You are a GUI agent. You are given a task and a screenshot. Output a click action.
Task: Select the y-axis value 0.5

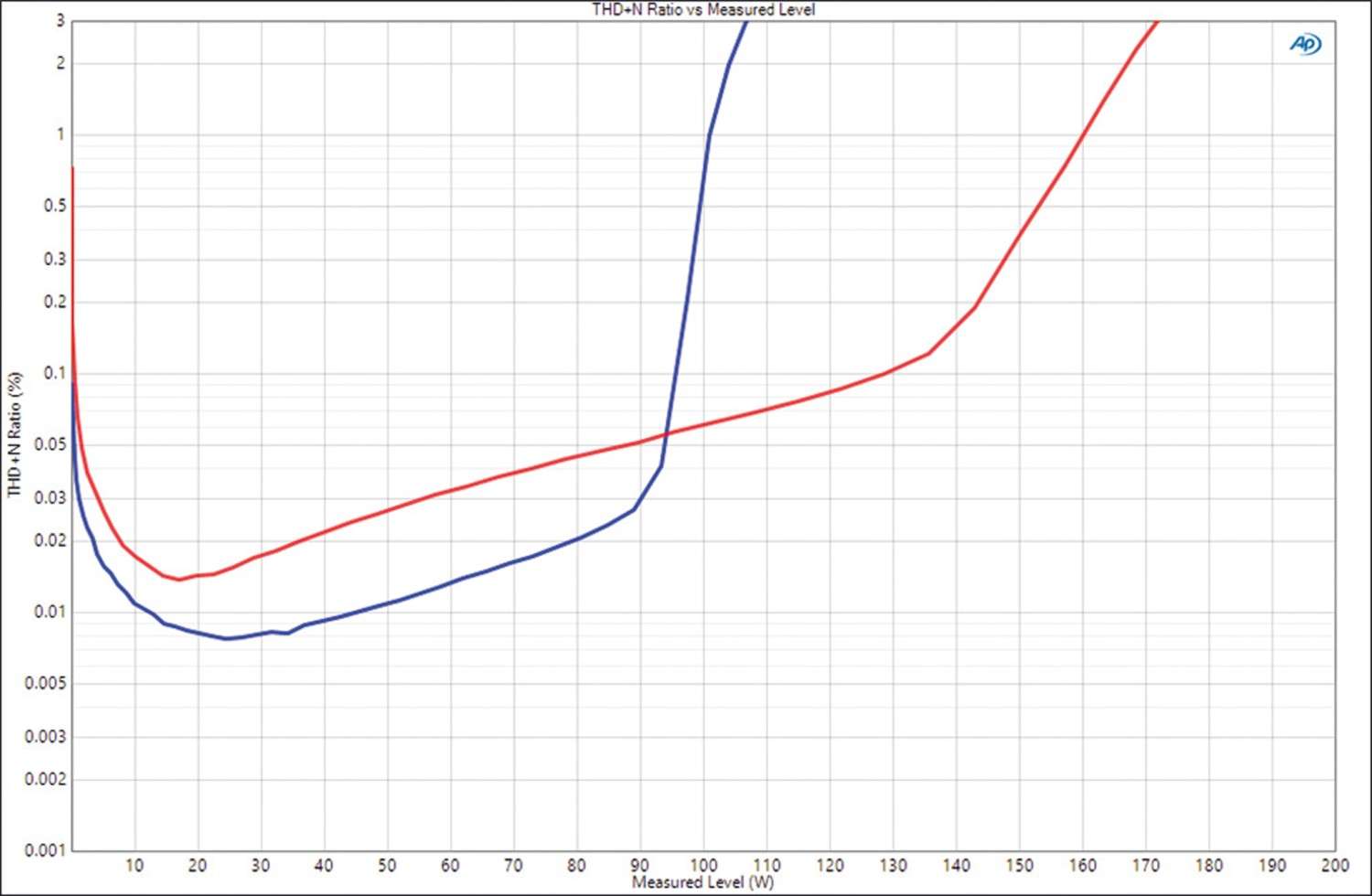pos(54,206)
